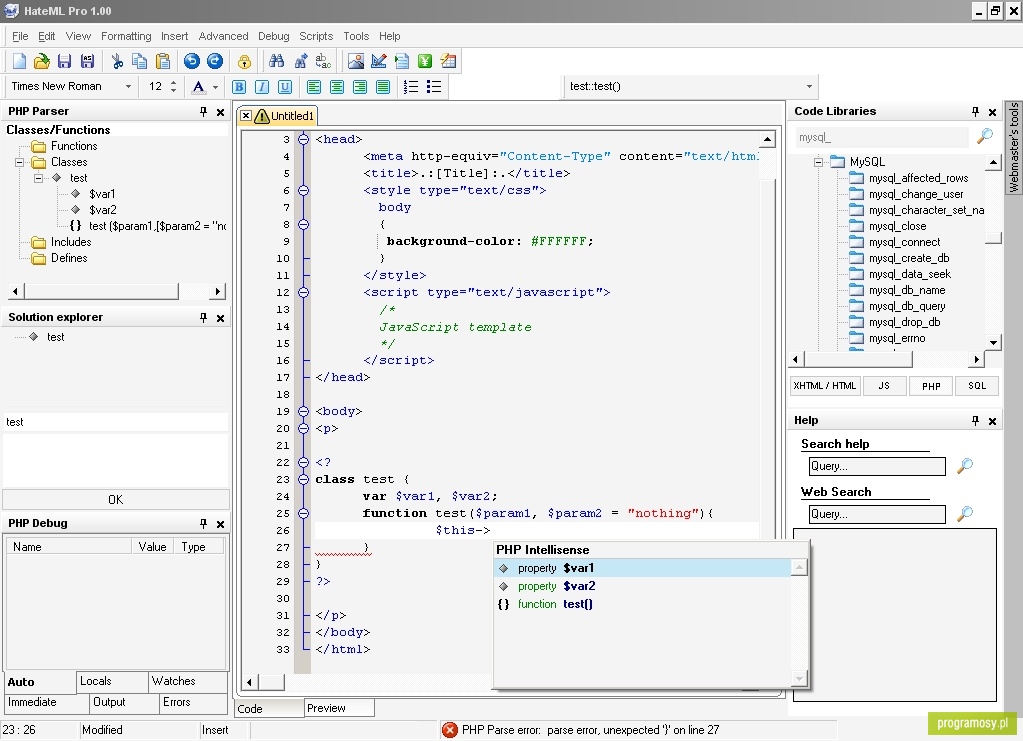Viewport: 1023px width, 741px height.
Task: Close the Untitled1 document tab
Action: click(246, 116)
